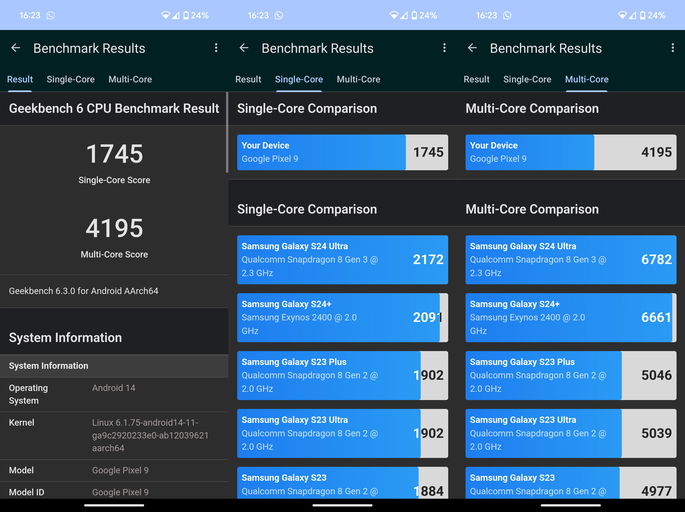Tap Your Device bar showing 1745 score
This screenshot has width=685, height=512.
click(342, 152)
